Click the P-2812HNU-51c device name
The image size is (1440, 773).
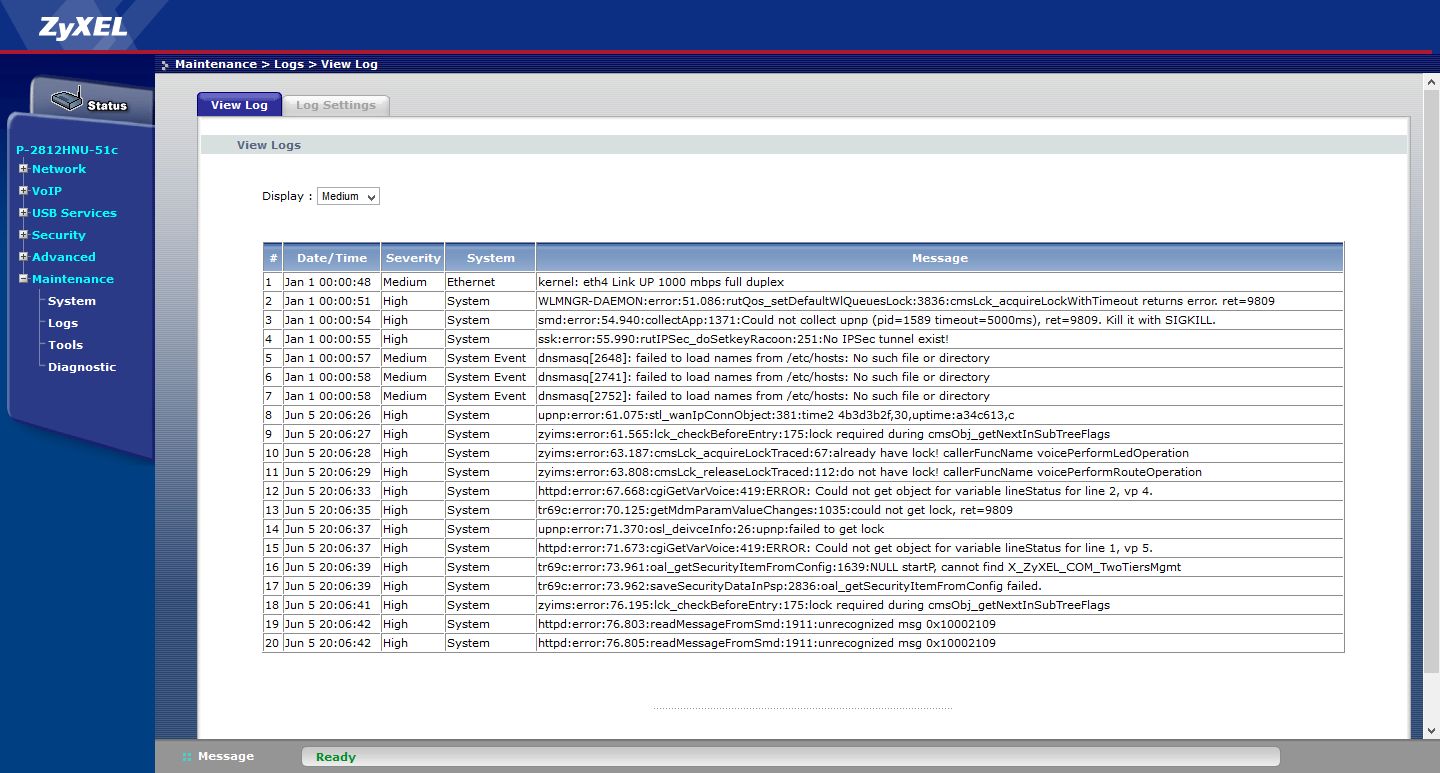click(67, 150)
